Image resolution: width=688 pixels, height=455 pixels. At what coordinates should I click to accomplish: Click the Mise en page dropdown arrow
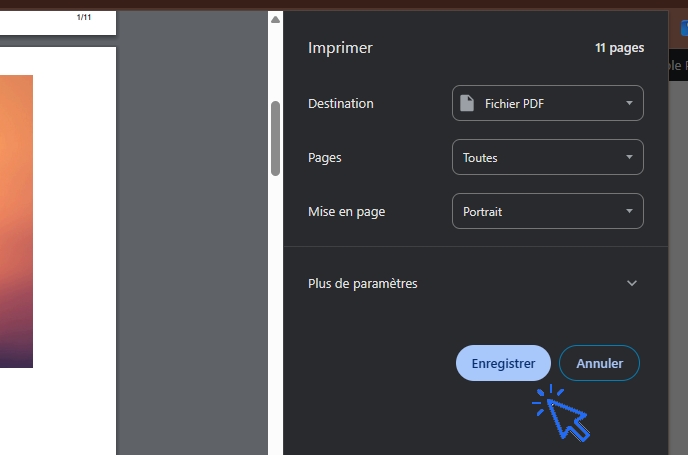click(x=629, y=211)
